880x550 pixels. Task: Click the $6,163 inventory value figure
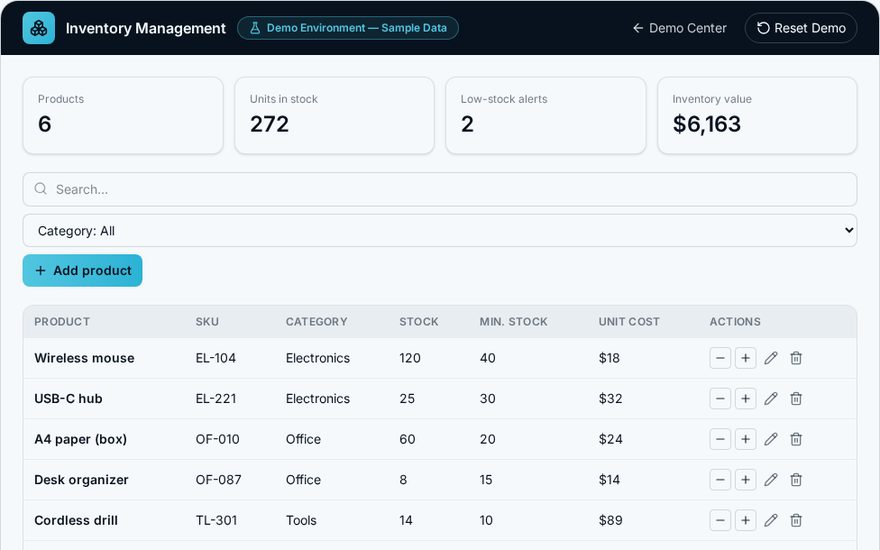pyautogui.click(x=707, y=124)
